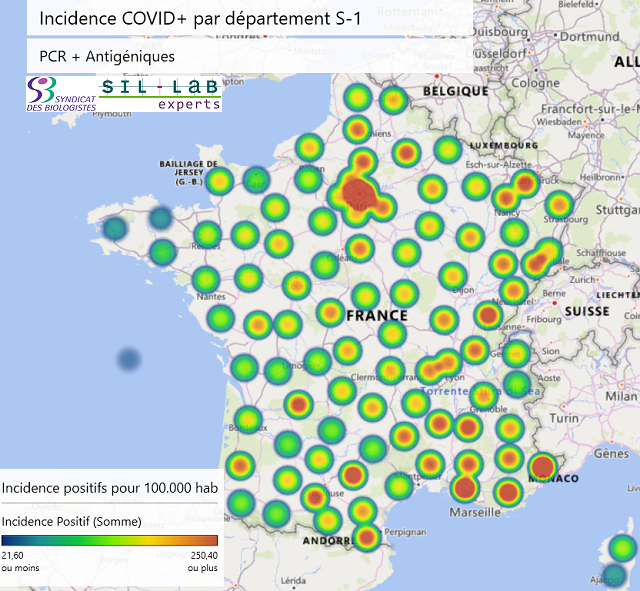640x591 pixels.
Task: Select the isolated blue bubble in the Atlantic
Action: pyautogui.click(x=129, y=360)
